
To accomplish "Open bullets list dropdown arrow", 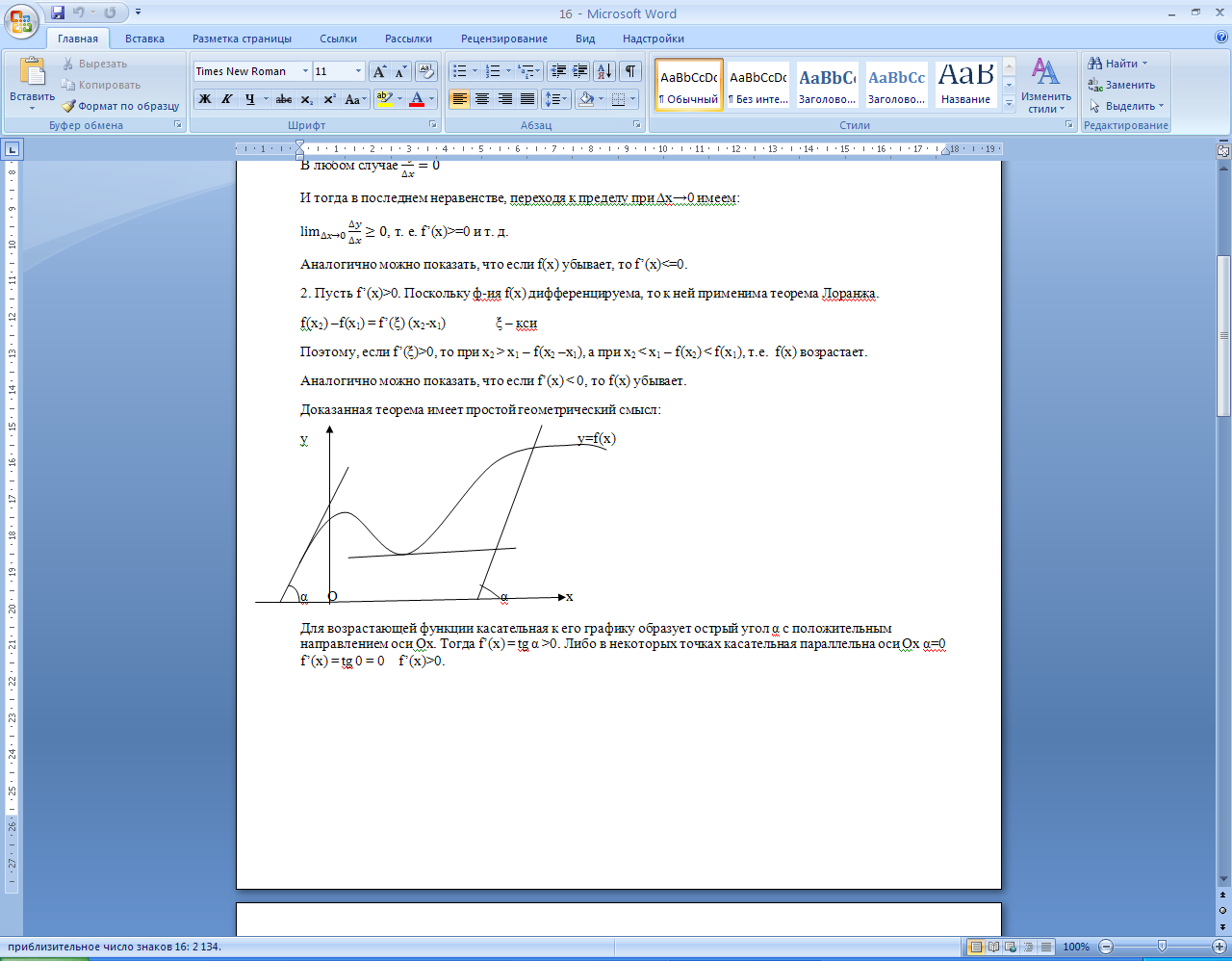I will tap(475, 71).
